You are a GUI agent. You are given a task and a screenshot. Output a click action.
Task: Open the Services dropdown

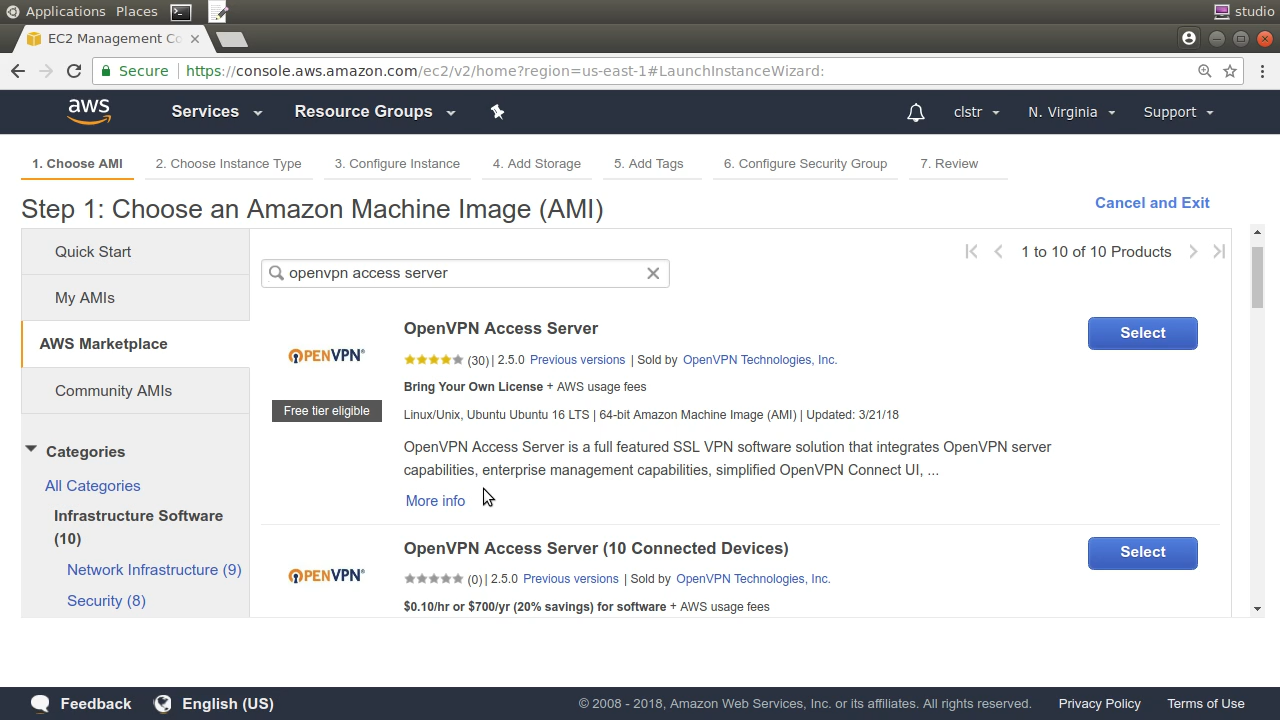[x=216, y=112]
